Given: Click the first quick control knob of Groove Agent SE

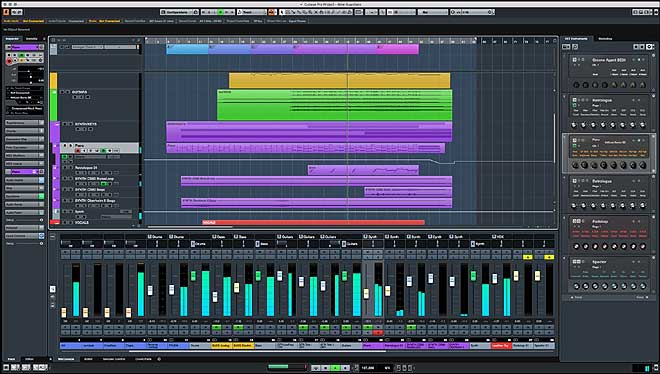Looking at the screenshot, I should pos(576,85).
